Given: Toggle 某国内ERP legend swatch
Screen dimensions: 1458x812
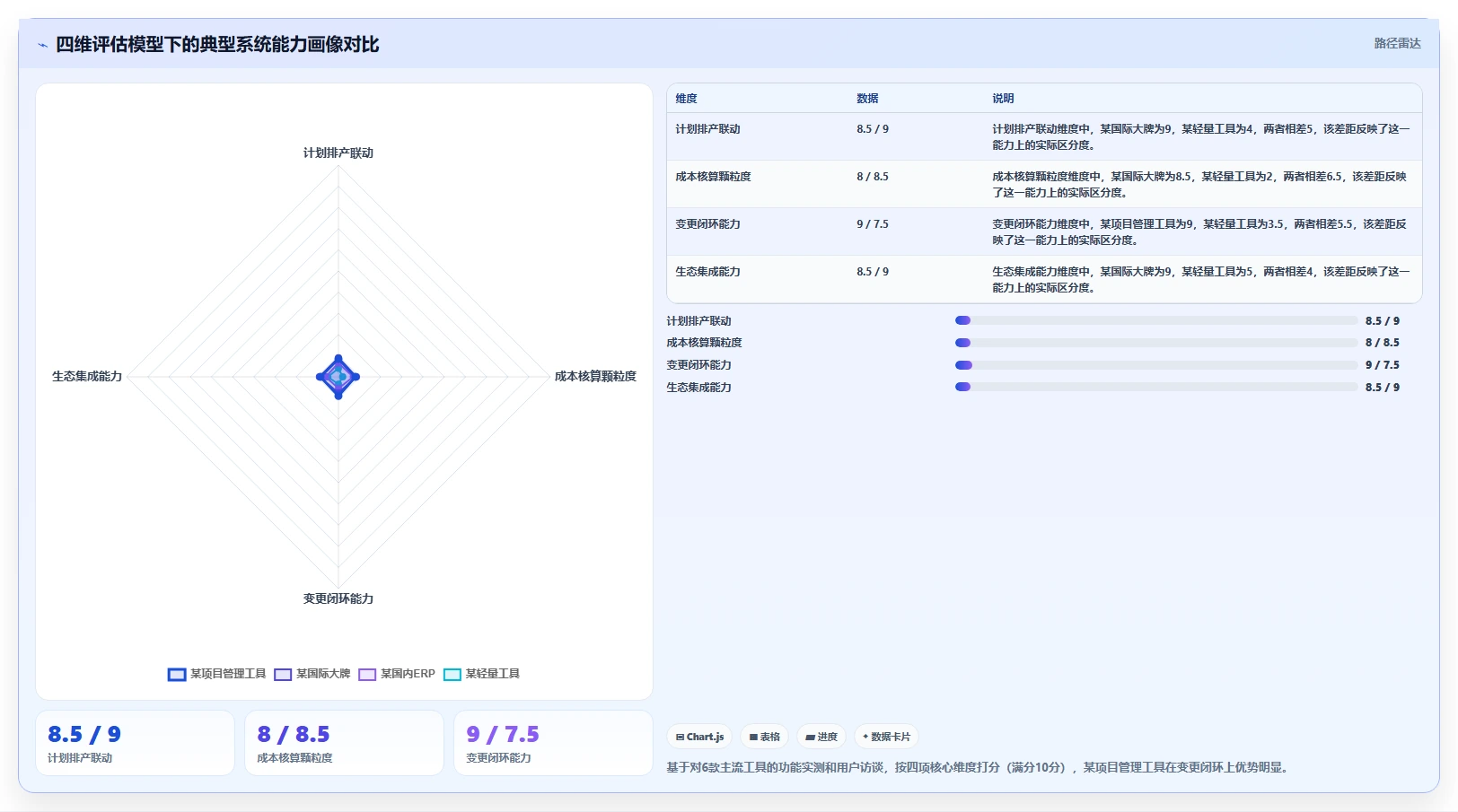Looking at the screenshot, I should (x=367, y=674).
